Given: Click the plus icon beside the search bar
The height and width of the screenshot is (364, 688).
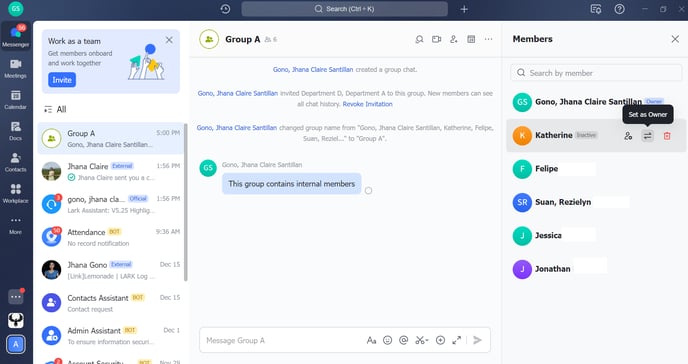Looking at the screenshot, I should click(464, 9).
